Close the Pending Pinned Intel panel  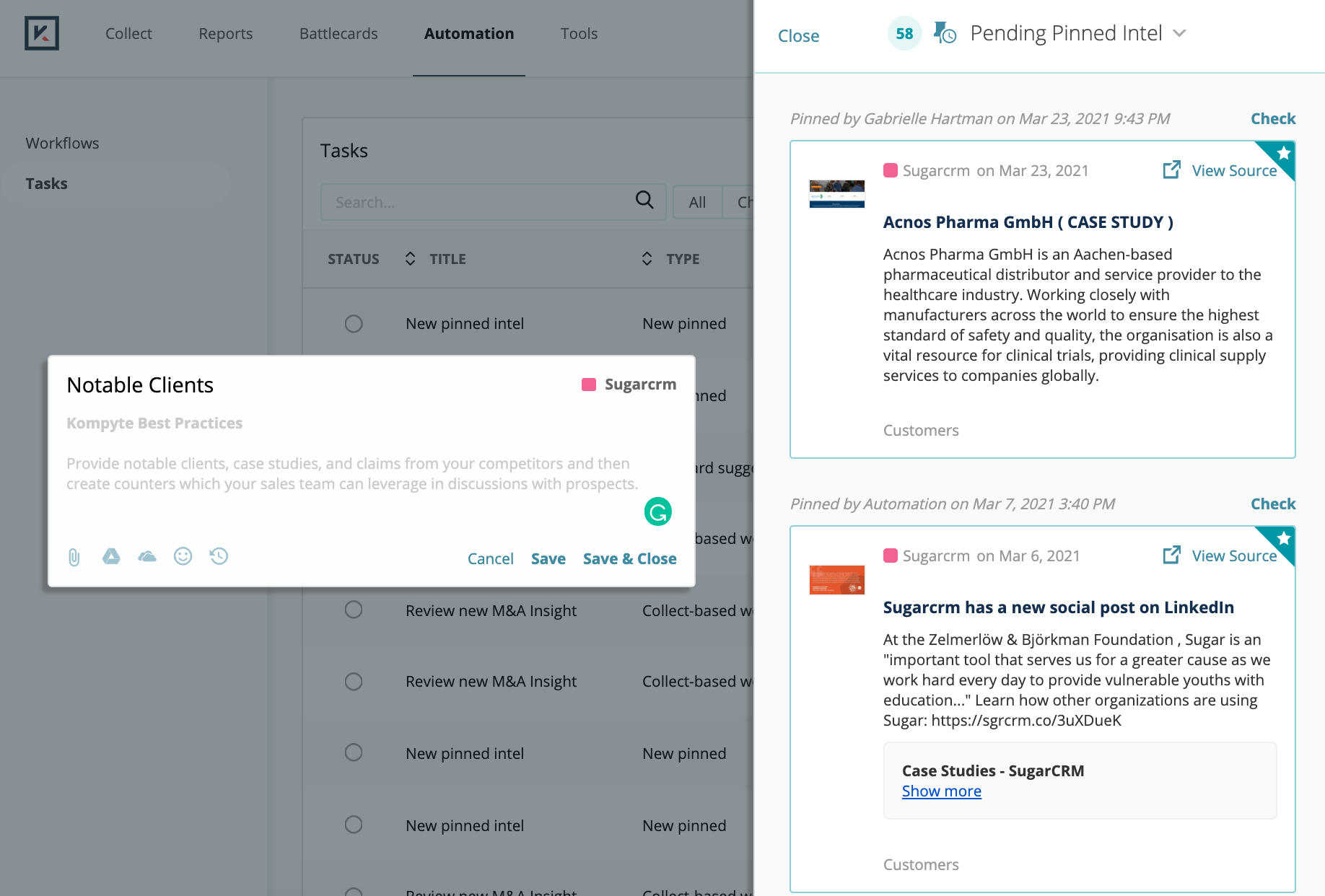pyautogui.click(x=798, y=36)
